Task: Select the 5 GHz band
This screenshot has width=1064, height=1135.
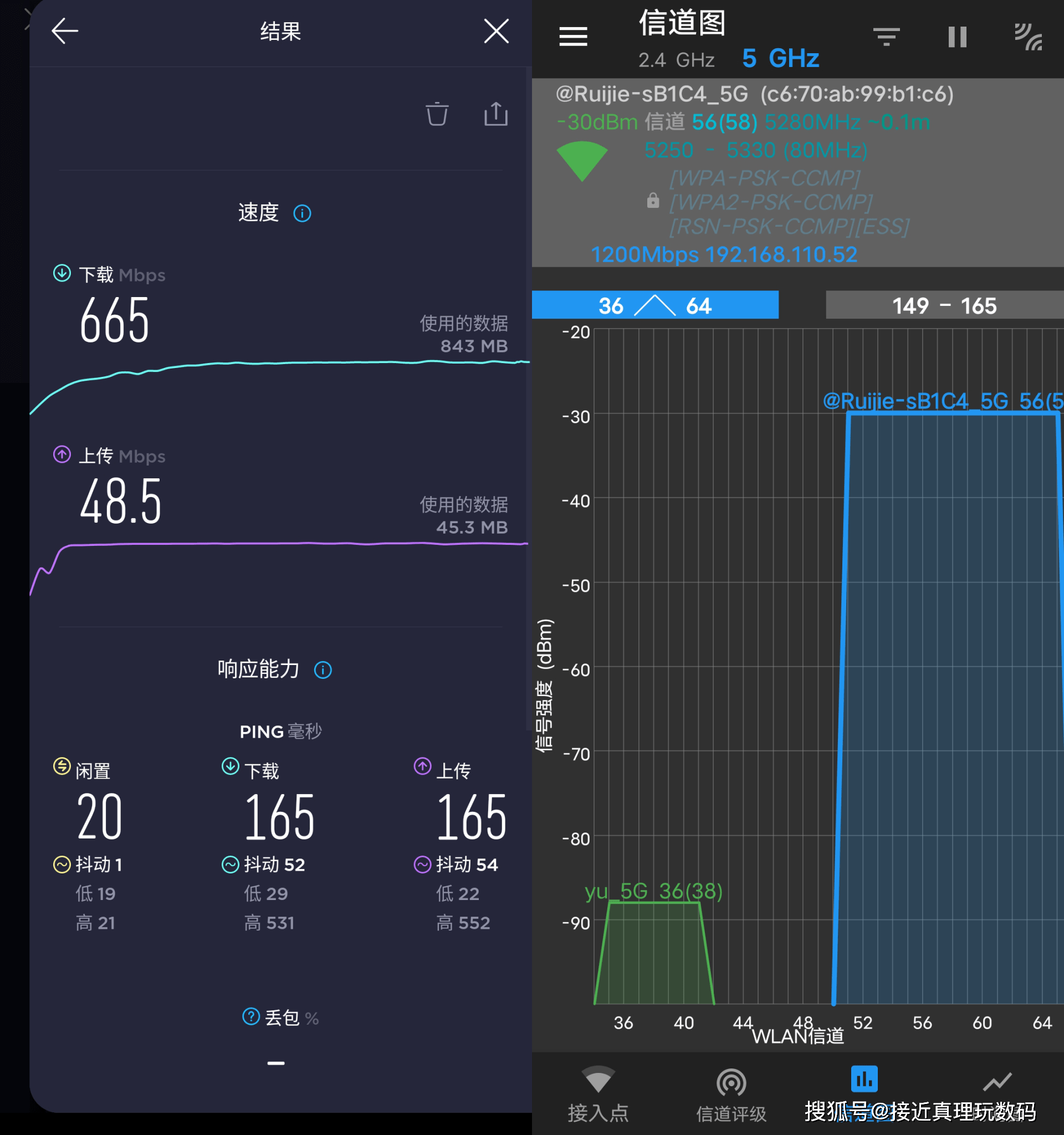Action: tap(780, 58)
